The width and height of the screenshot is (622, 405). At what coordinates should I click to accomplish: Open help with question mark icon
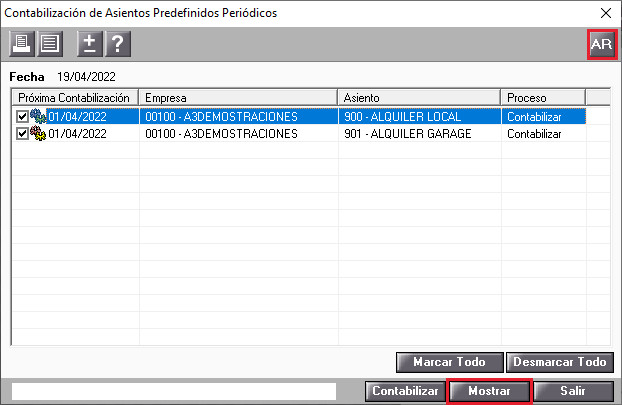(117, 44)
